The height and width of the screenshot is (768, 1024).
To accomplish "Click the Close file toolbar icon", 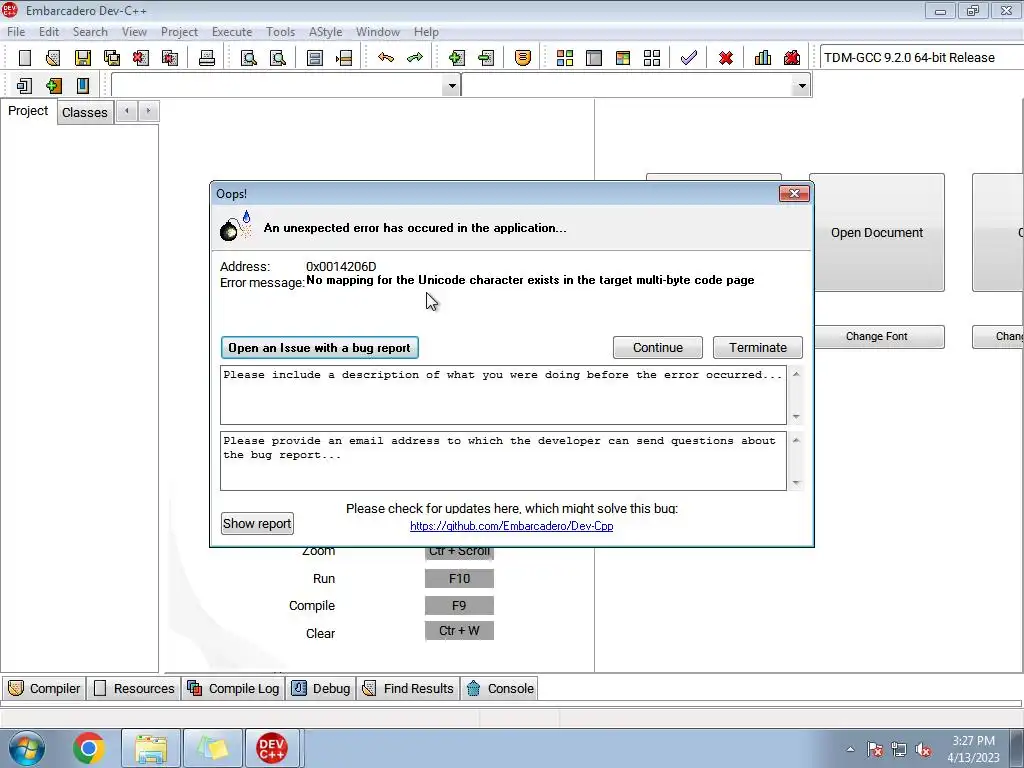I will pos(140,57).
